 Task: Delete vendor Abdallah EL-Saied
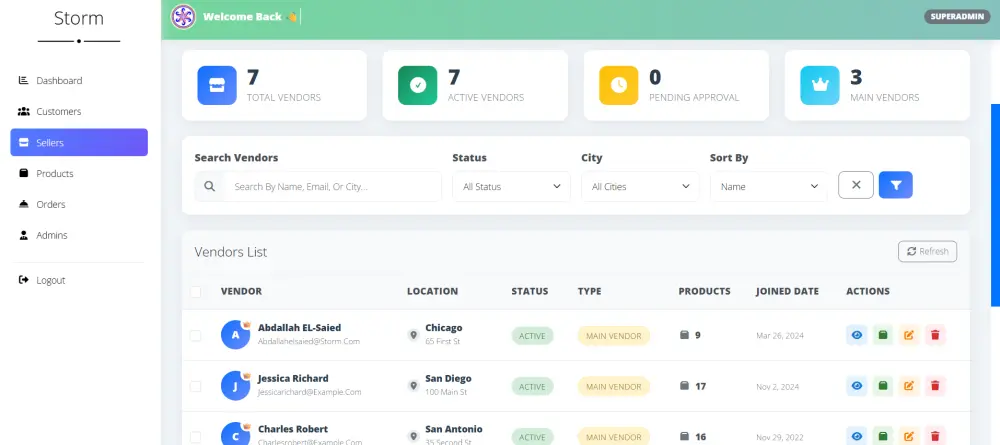click(x=935, y=335)
